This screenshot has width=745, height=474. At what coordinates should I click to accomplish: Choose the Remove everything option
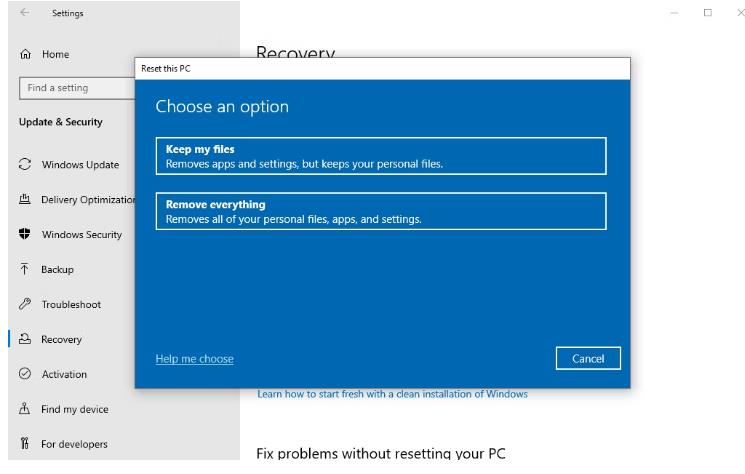[381, 211]
